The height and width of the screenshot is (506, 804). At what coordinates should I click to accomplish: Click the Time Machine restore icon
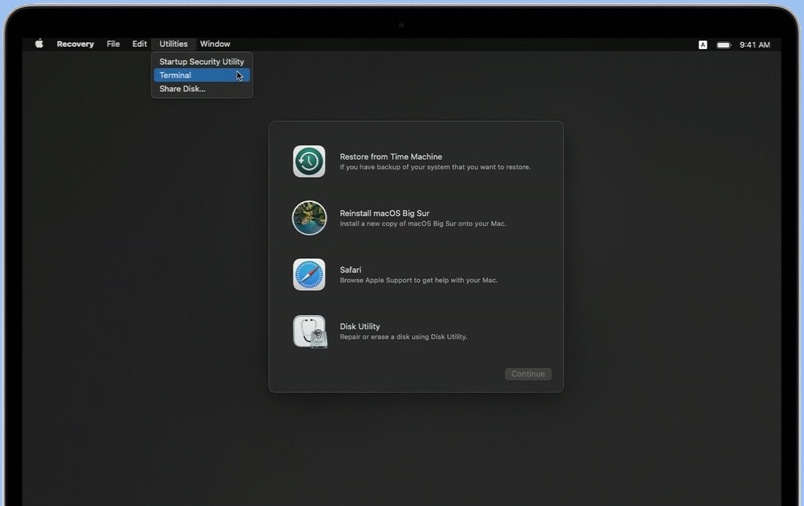(309, 161)
